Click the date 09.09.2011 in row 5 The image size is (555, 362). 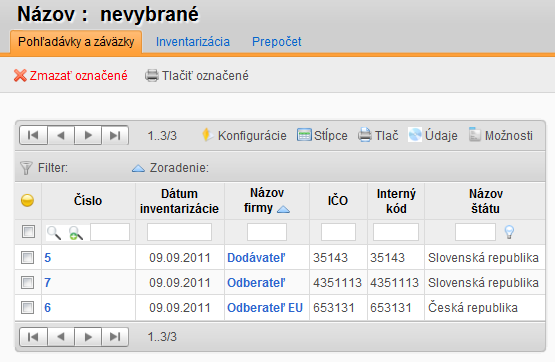pyautogui.click(x=180, y=258)
